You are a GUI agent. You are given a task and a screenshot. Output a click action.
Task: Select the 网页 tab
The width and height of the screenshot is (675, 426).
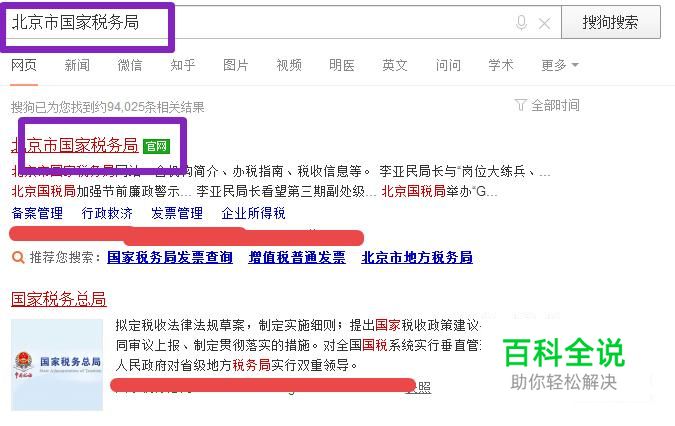click(x=24, y=65)
